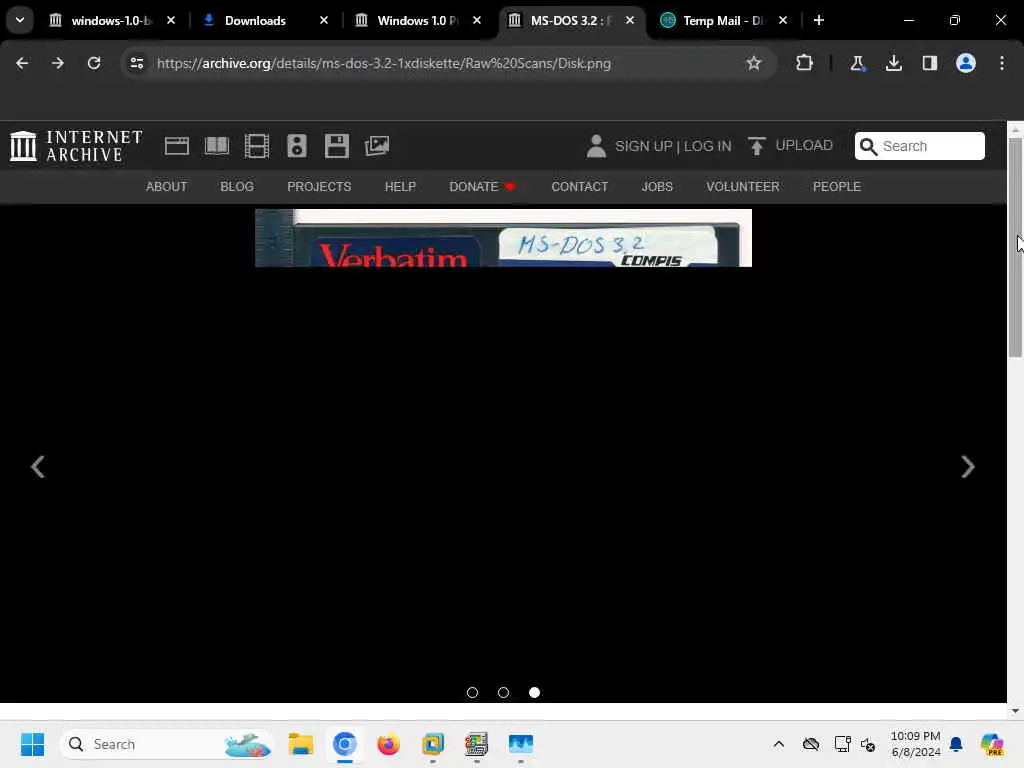Open the CONTACT link
This screenshot has width=1024, height=768.
point(579,187)
